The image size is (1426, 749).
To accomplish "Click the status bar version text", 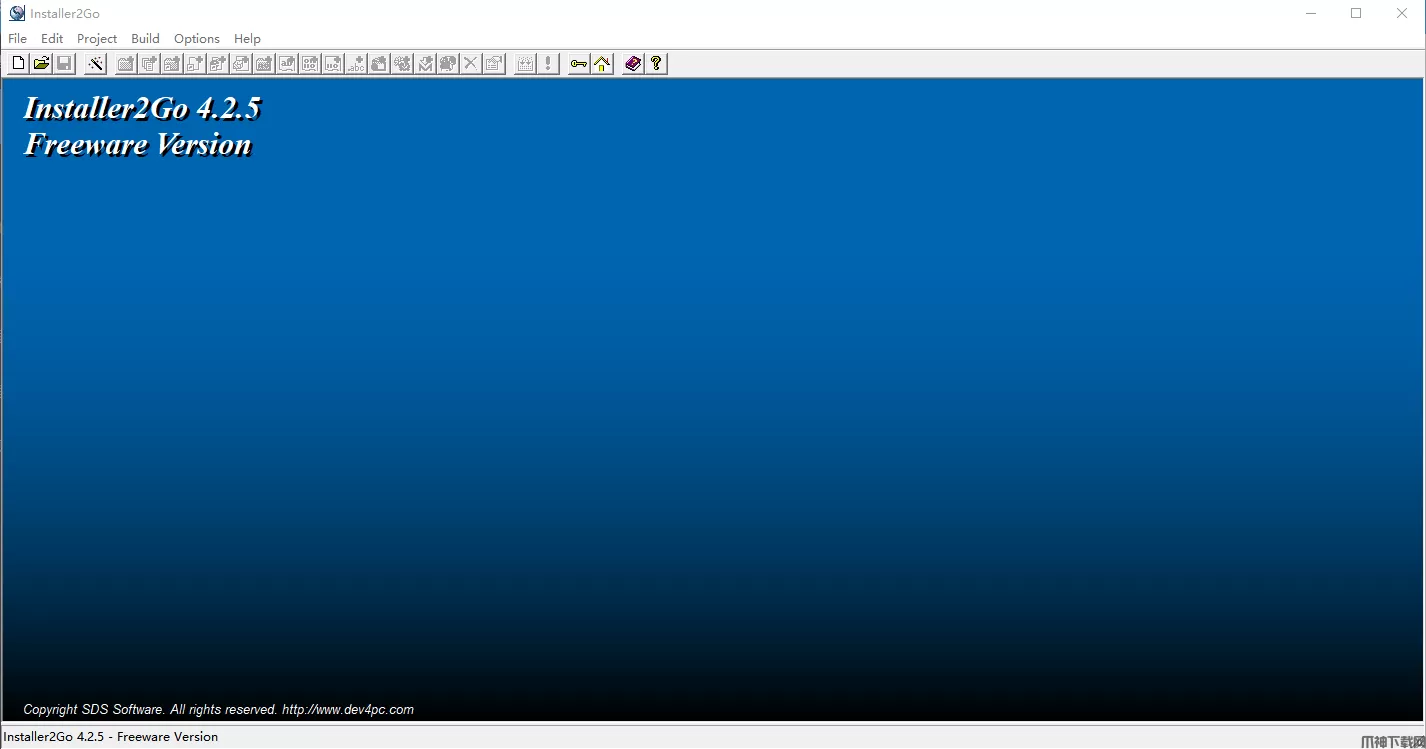I will pos(110,737).
